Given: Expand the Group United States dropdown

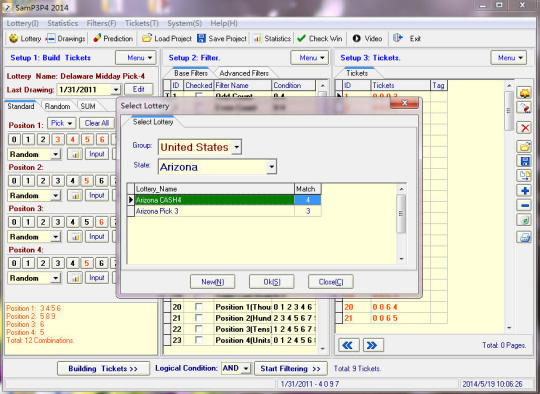Looking at the screenshot, I should [x=237, y=147].
